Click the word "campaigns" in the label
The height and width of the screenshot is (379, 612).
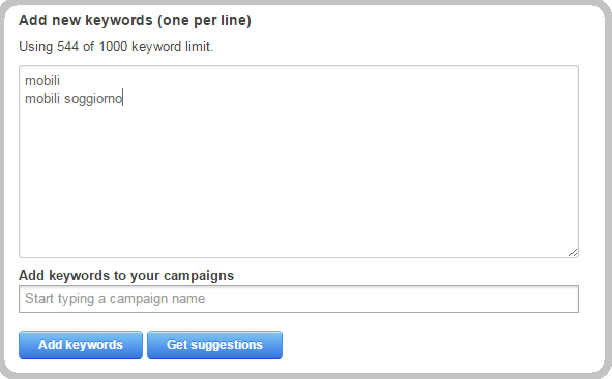click(x=199, y=276)
